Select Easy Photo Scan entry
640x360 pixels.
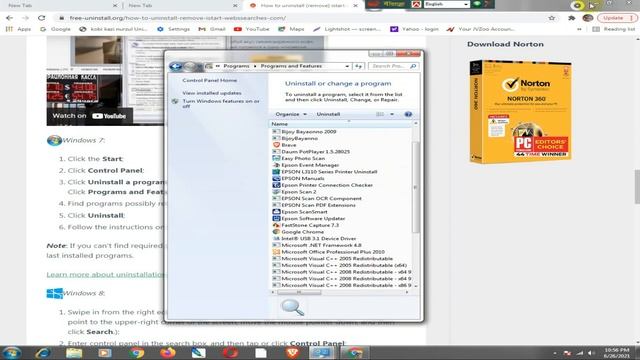[x=299, y=158]
